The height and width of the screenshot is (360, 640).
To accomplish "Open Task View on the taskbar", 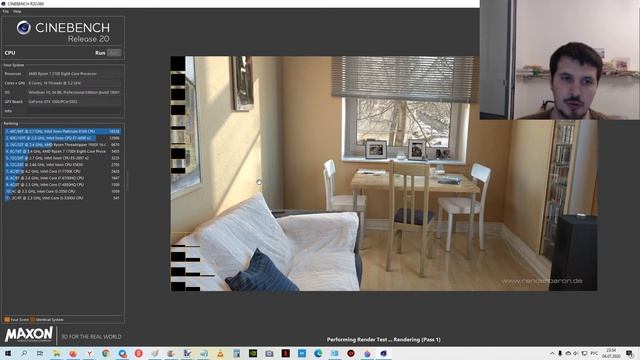I will [x=40, y=353].
